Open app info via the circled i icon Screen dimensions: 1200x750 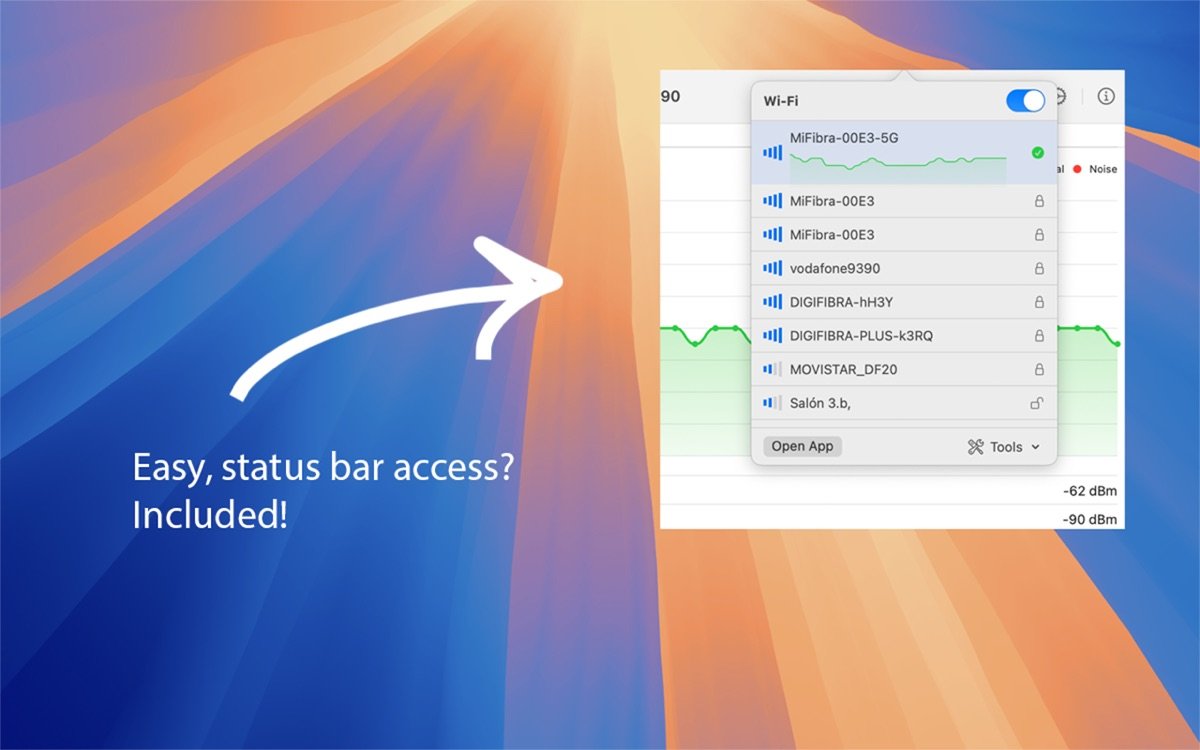click(x=1105, y=97)
